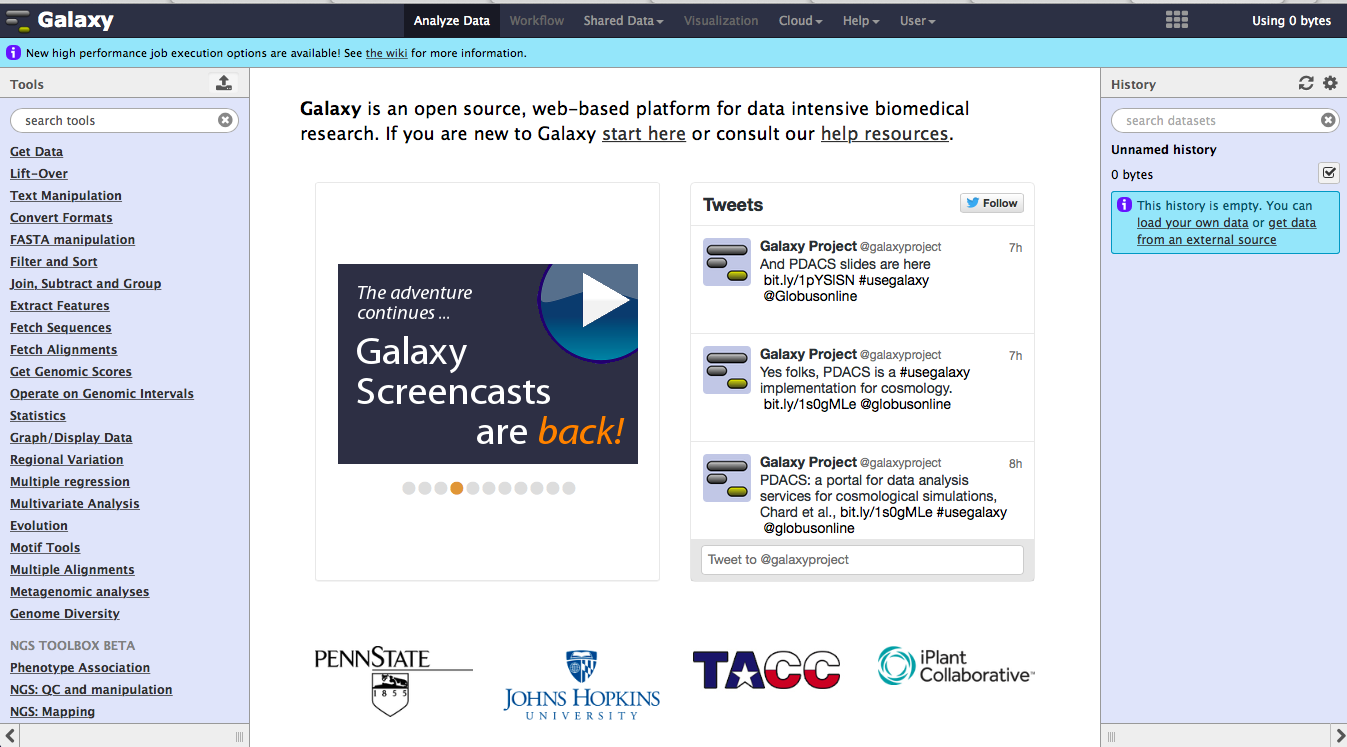Open the Cloud dropdown menu

[800, 20]
